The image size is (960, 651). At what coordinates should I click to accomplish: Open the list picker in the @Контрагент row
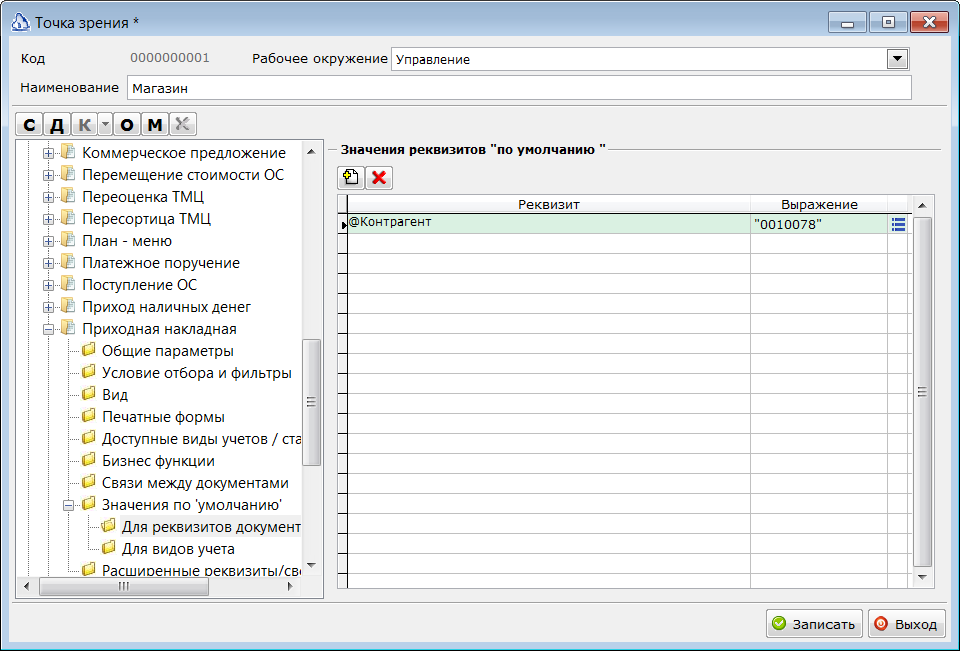pyautogui.click(x=898, y=224)
